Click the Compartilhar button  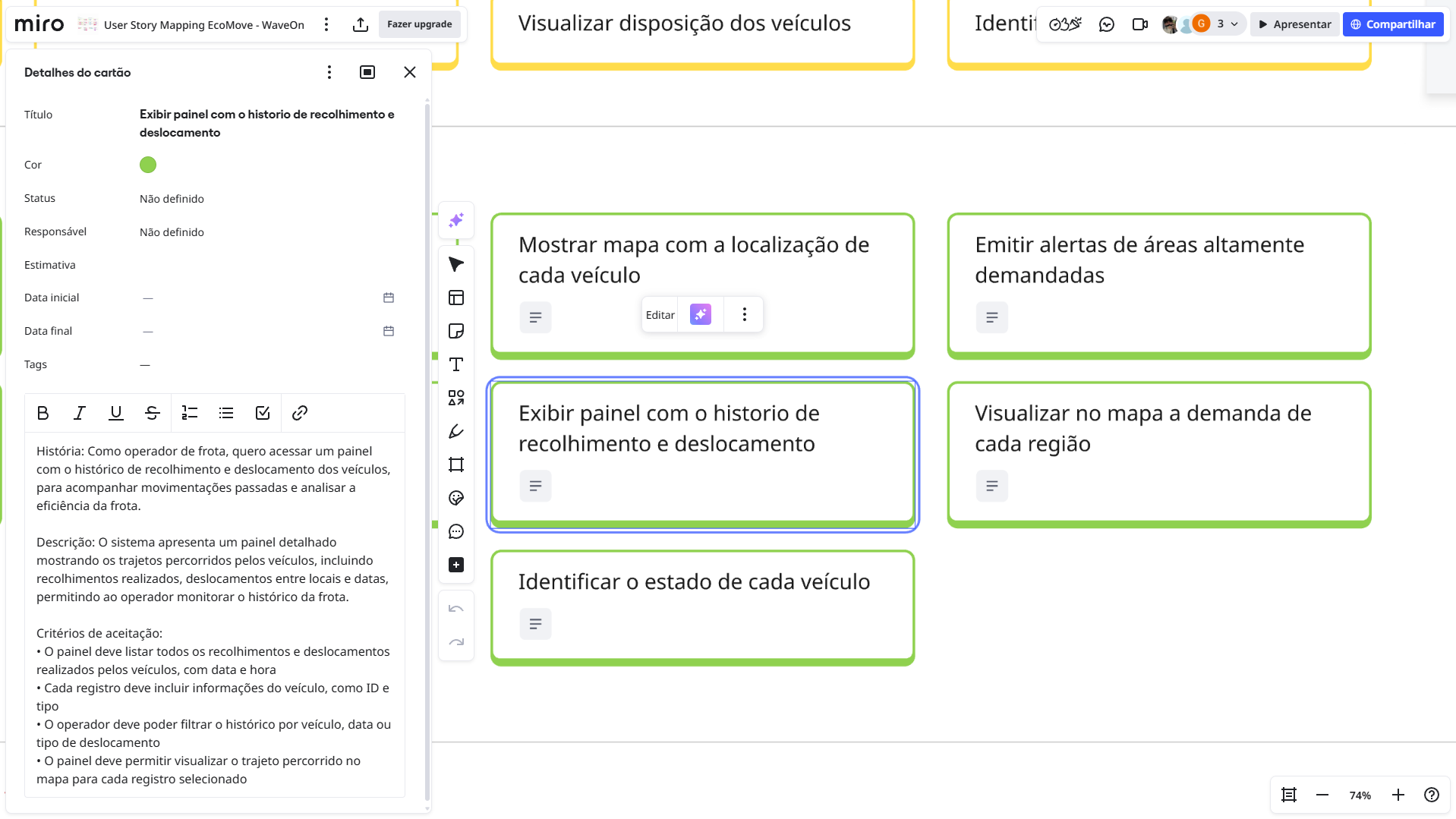coord(1393,24)
